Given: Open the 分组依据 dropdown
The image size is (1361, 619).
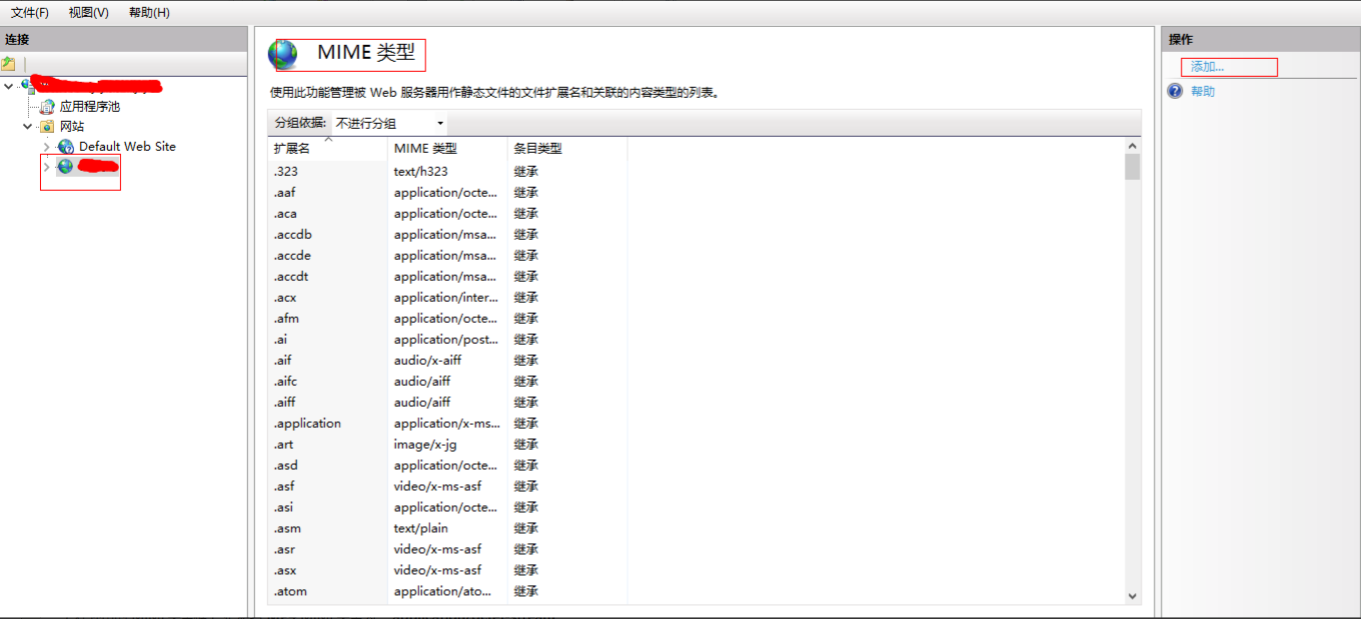Looking at the screenshot, I should point(390,123).
